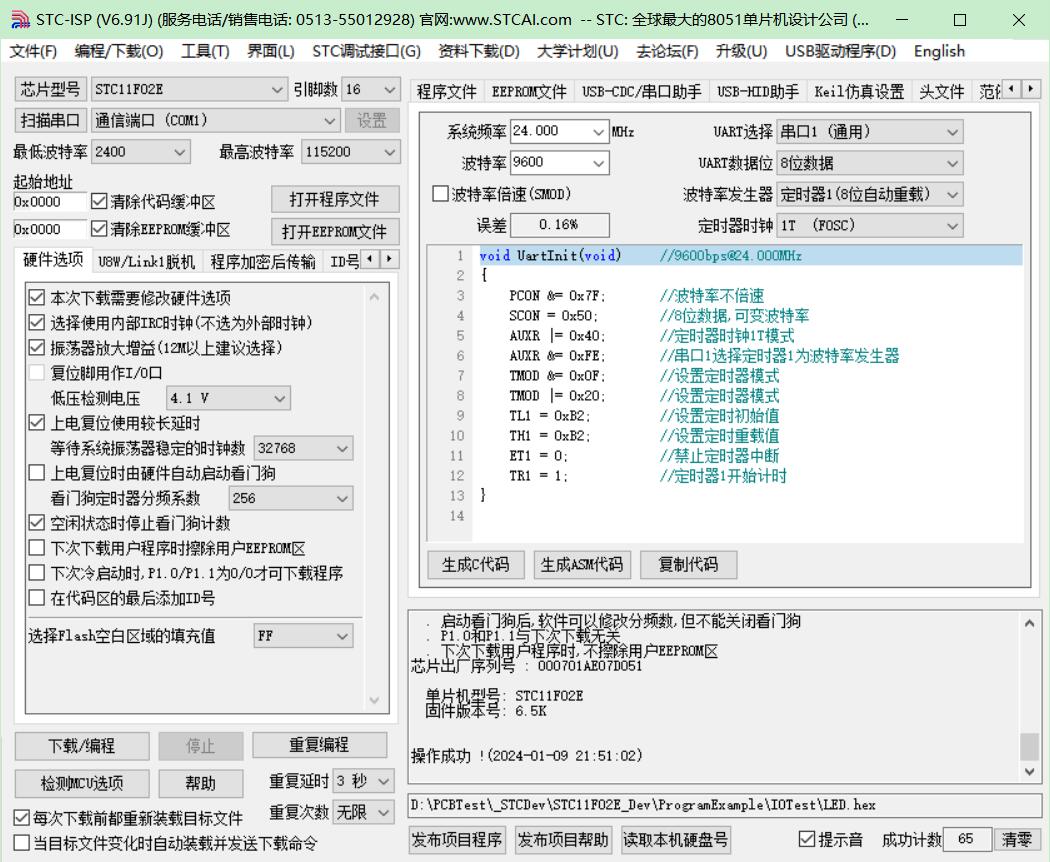
Task: Toggle 选择使用内部IRC时钟 option
Action: pos(37,323)
